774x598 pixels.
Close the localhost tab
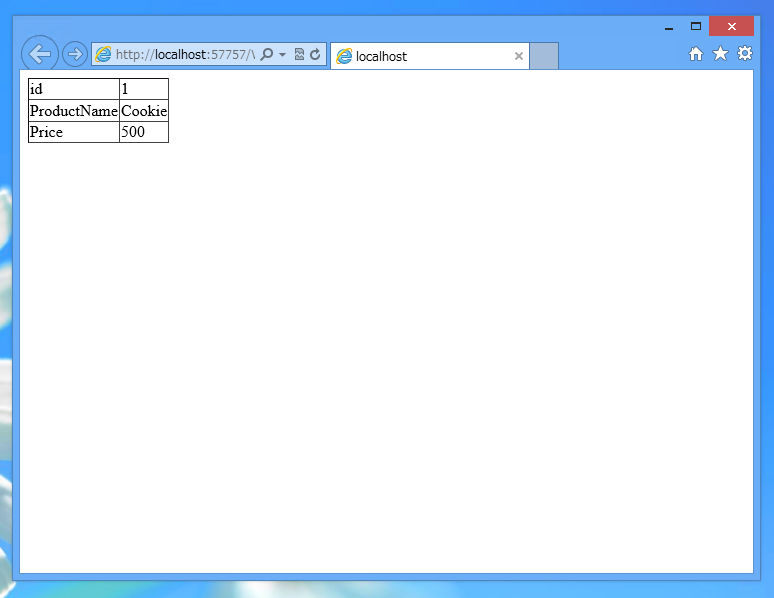coord(519,56)
